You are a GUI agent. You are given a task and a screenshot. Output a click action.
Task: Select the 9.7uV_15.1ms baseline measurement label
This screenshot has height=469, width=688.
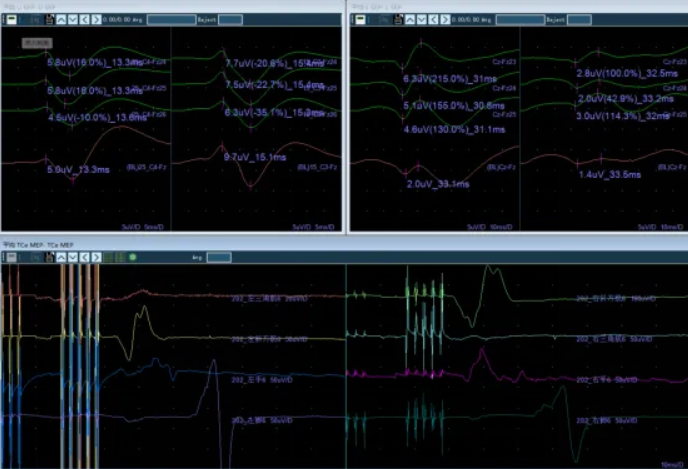[x=255, y=157]
